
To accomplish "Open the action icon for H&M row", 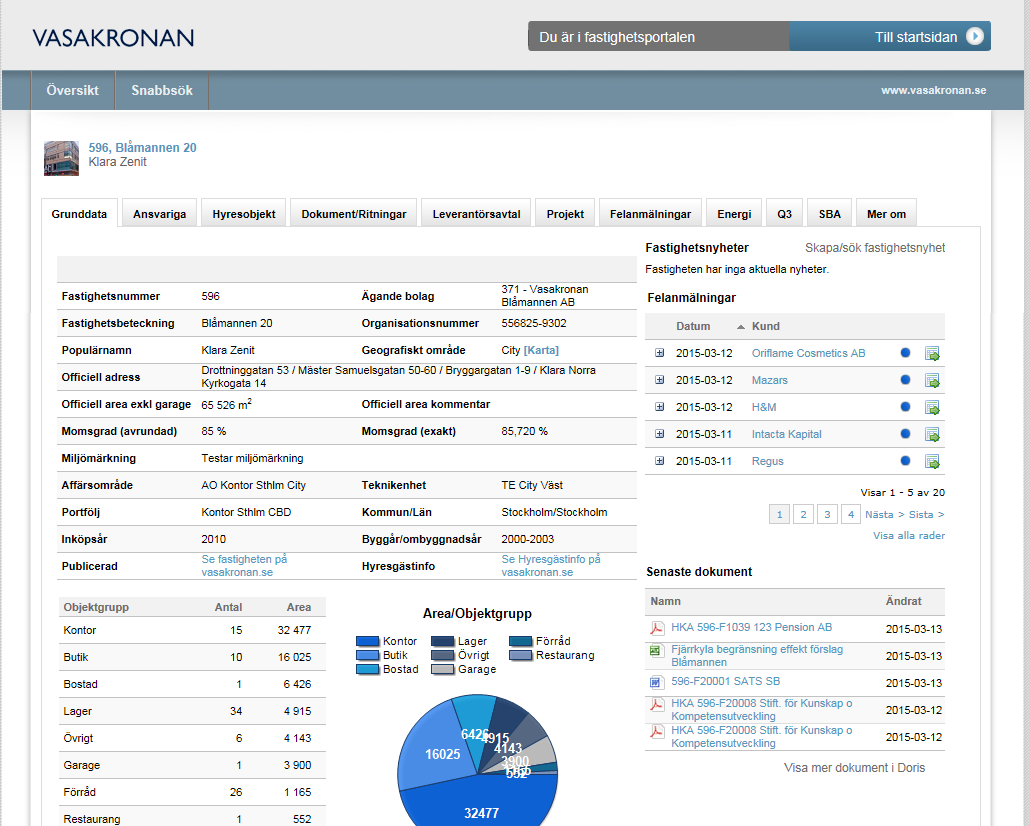I will tap(932, 407).
